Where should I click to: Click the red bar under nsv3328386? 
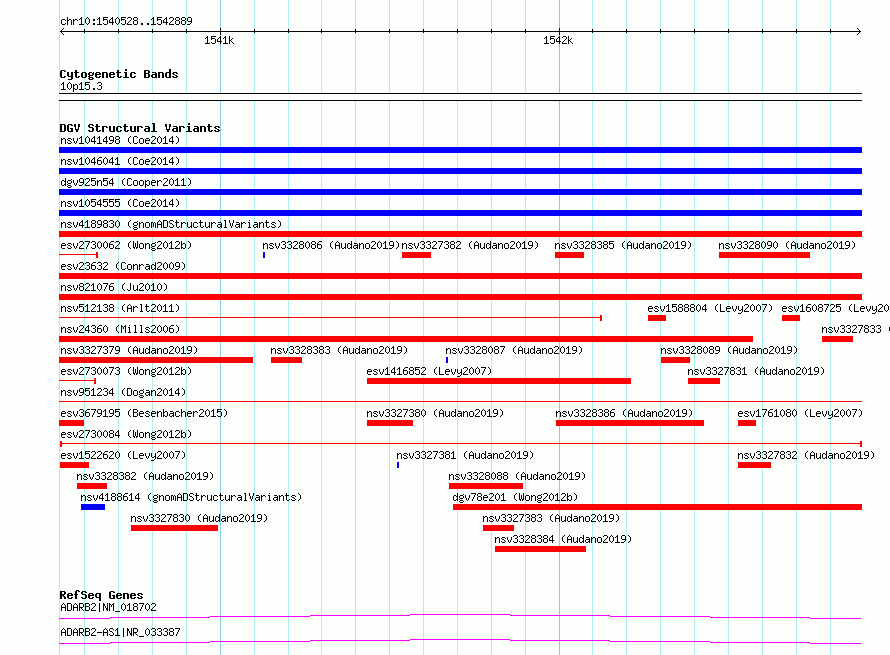coord(630,423)
